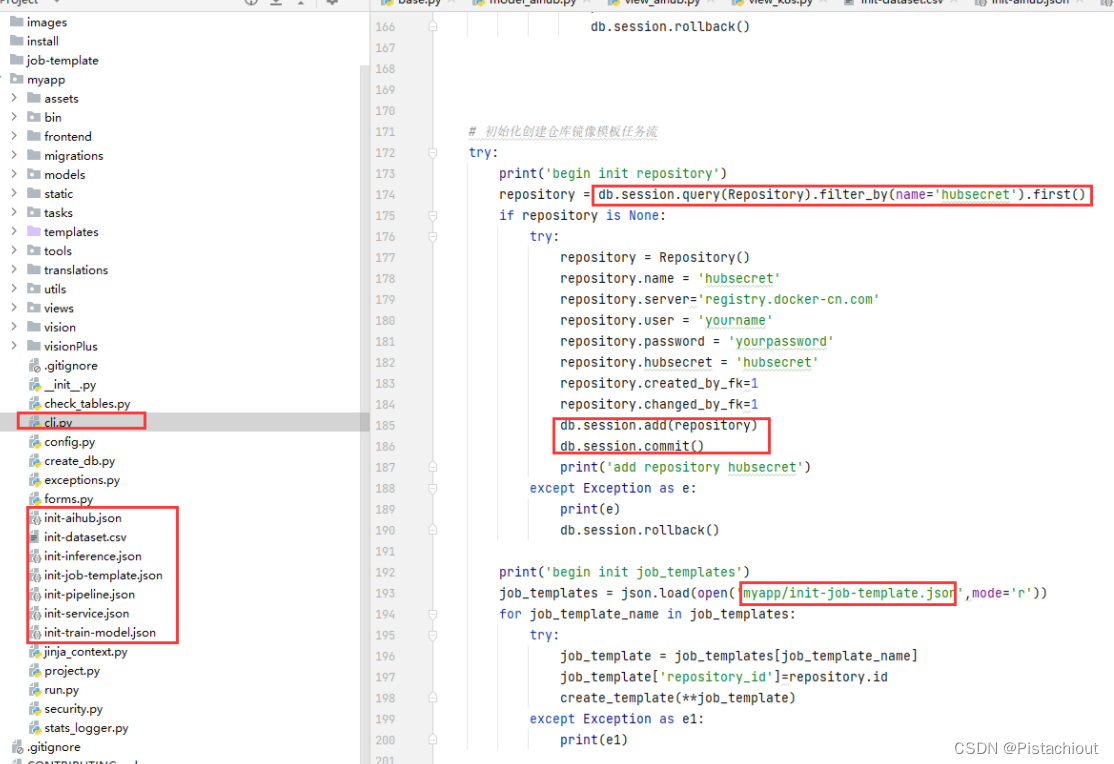1114x764 pixels.
Task: Click the stats_logger.py file icon
Action: tap(35, 728)
